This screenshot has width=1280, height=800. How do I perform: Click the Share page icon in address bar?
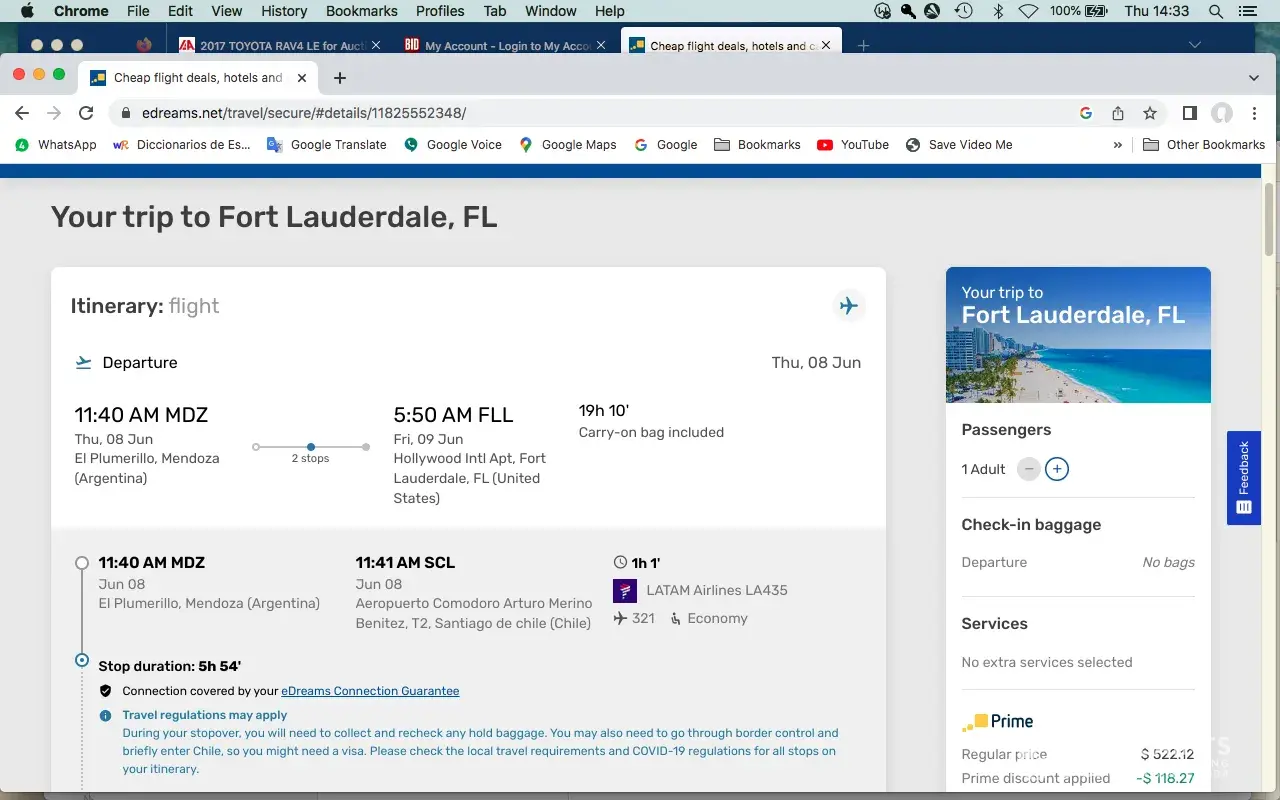tap(1118, 113)
